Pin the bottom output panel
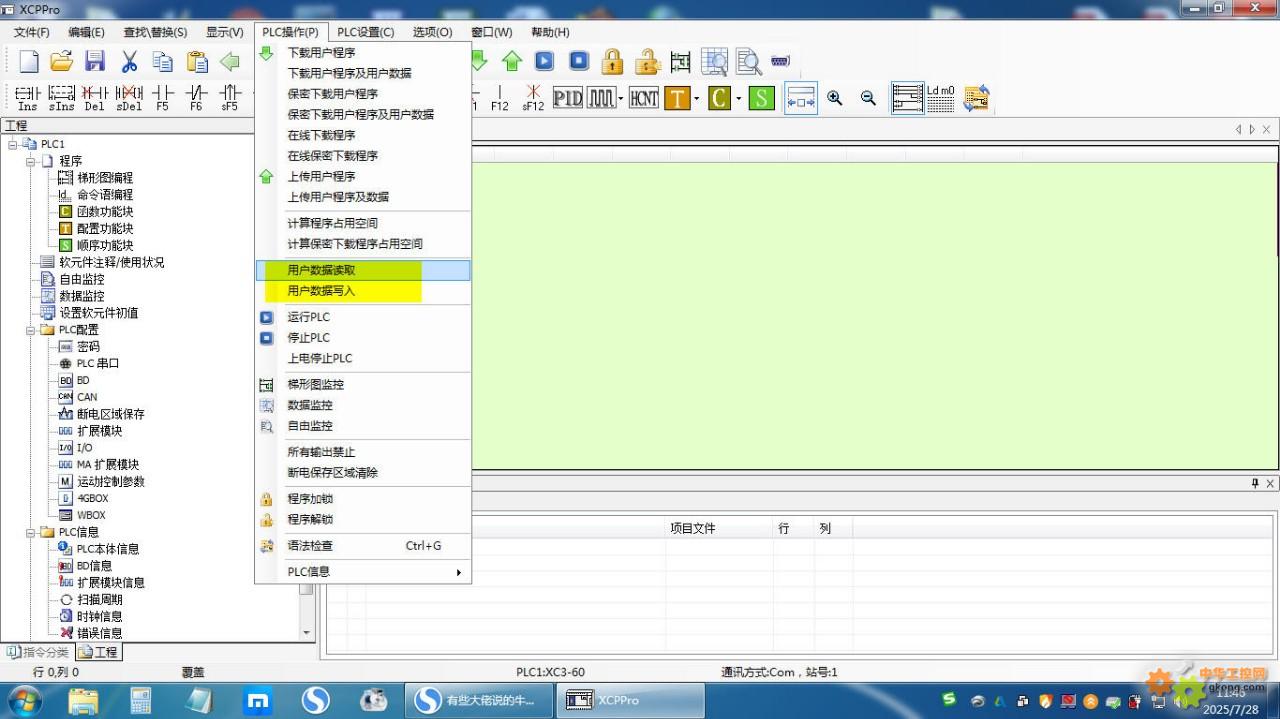Screen dimensions: 1280x719 coord(1255,483)
